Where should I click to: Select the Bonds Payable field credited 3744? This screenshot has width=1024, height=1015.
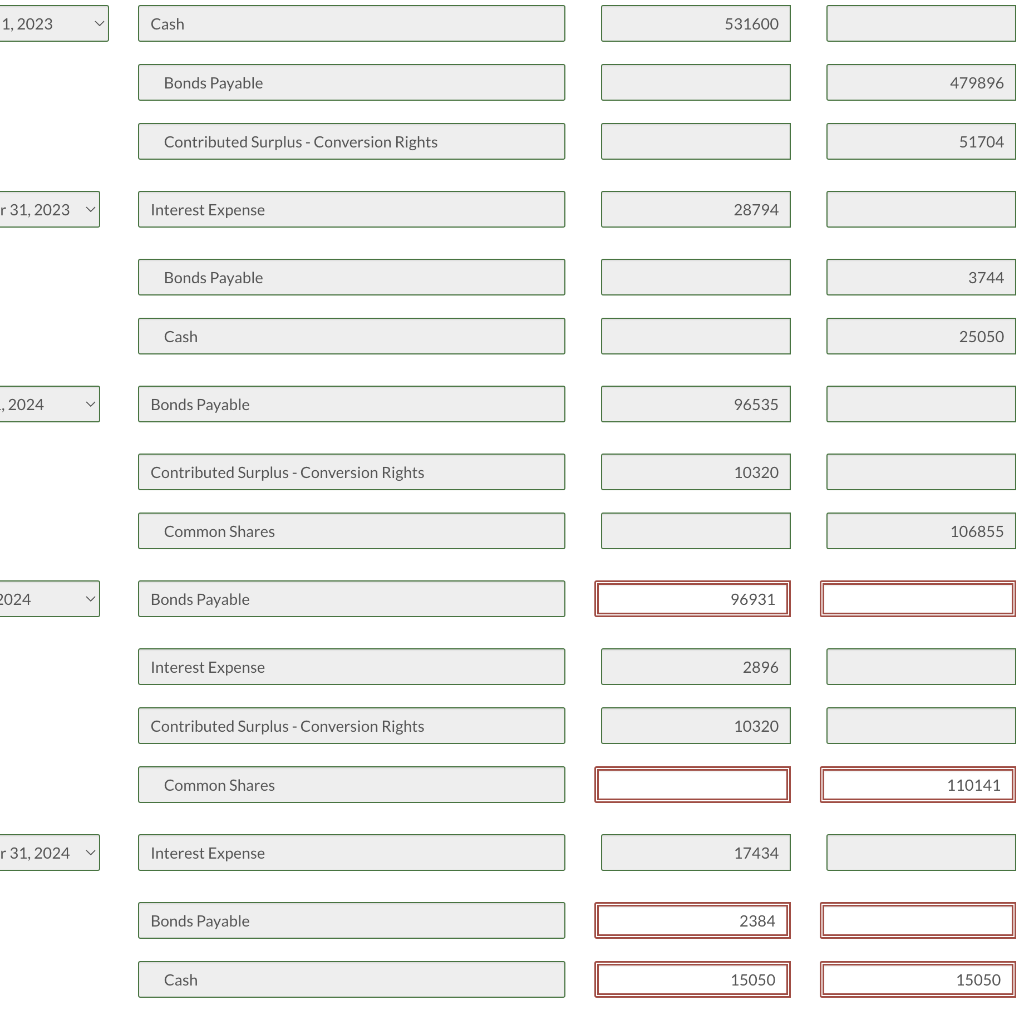click(351, 278)
